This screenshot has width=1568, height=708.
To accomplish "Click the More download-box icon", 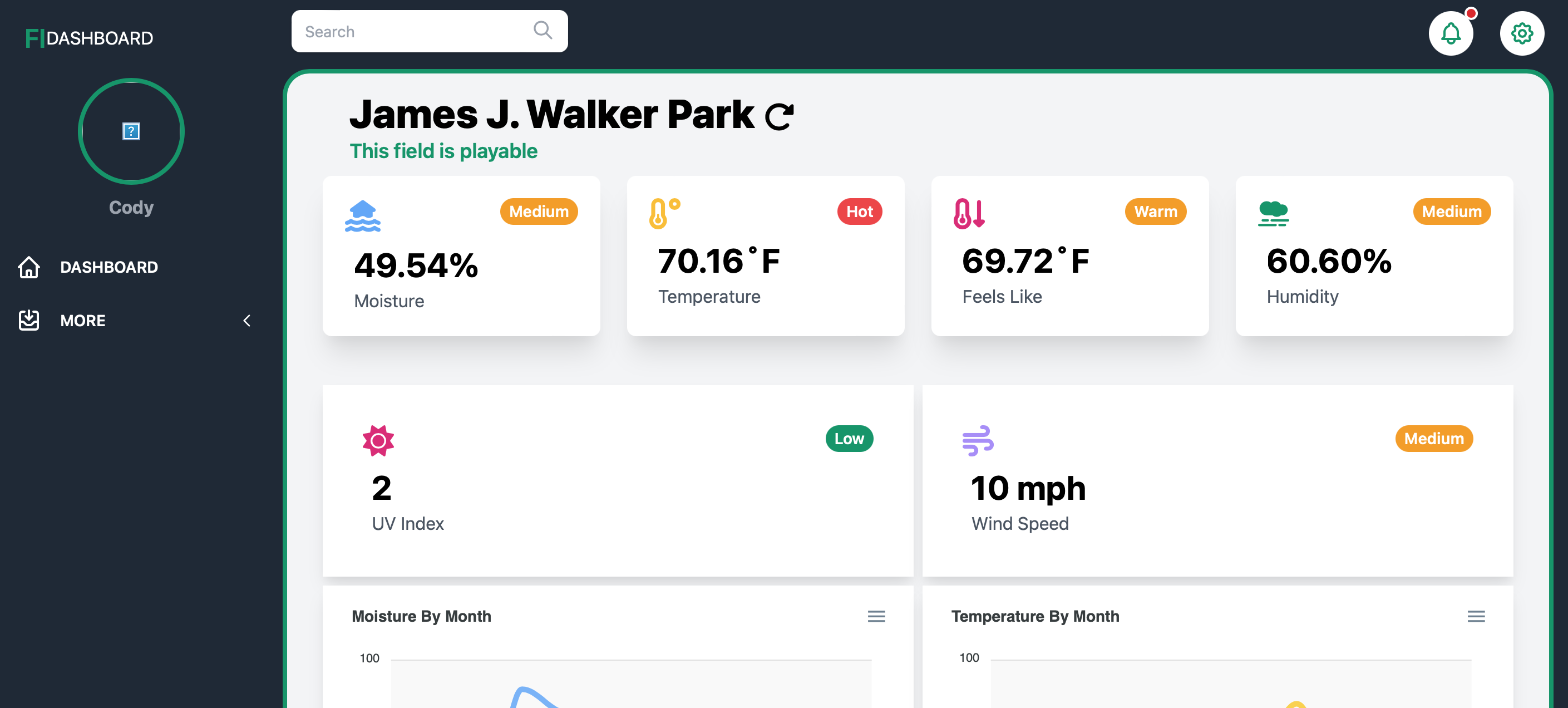I will [28, 320].
